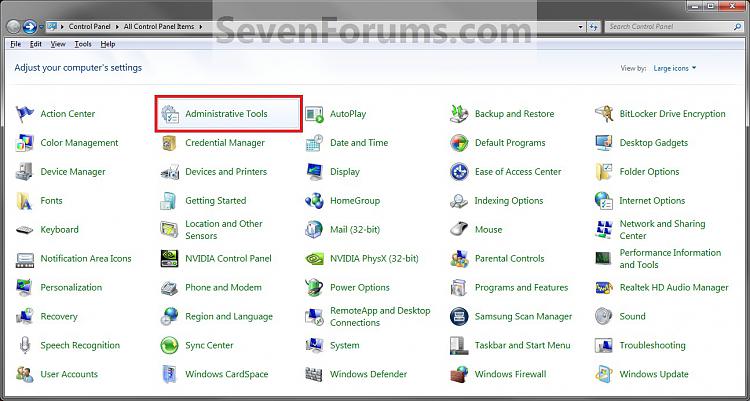Click the Windows Defender wall icon
Screen dimensions: 750x401
point(314,374)
